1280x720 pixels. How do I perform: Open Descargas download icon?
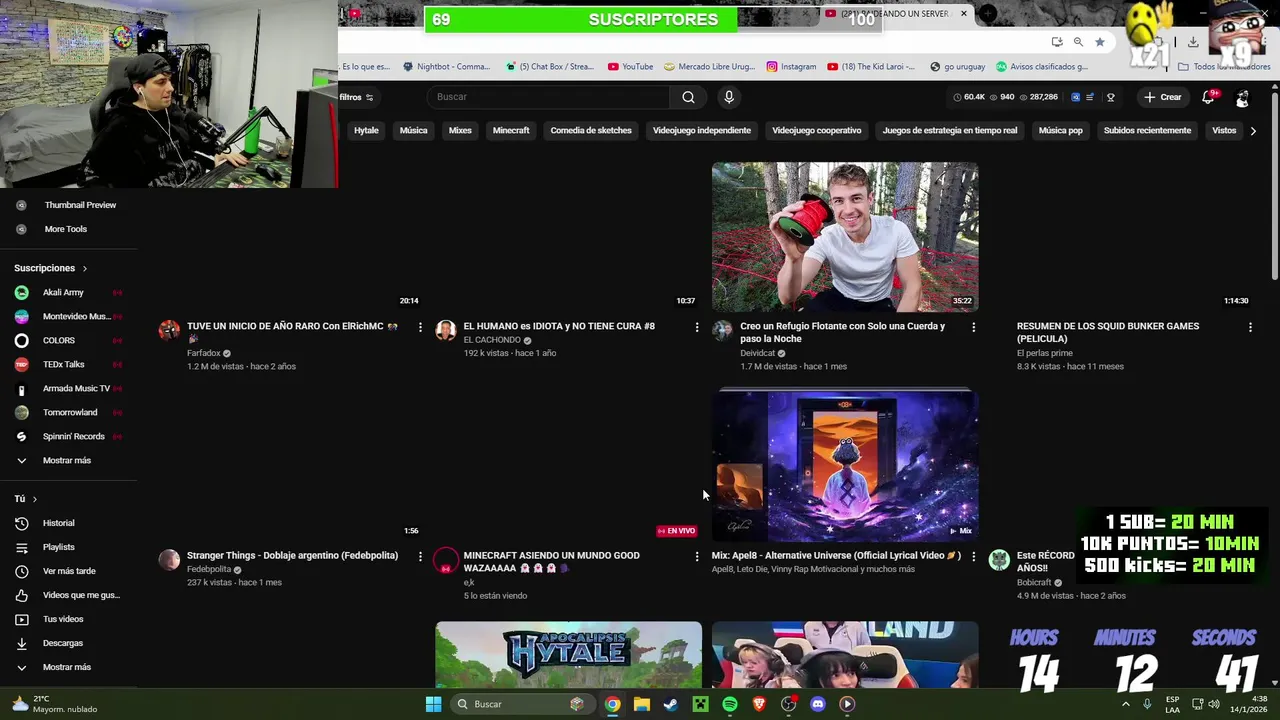click(21, 643)
